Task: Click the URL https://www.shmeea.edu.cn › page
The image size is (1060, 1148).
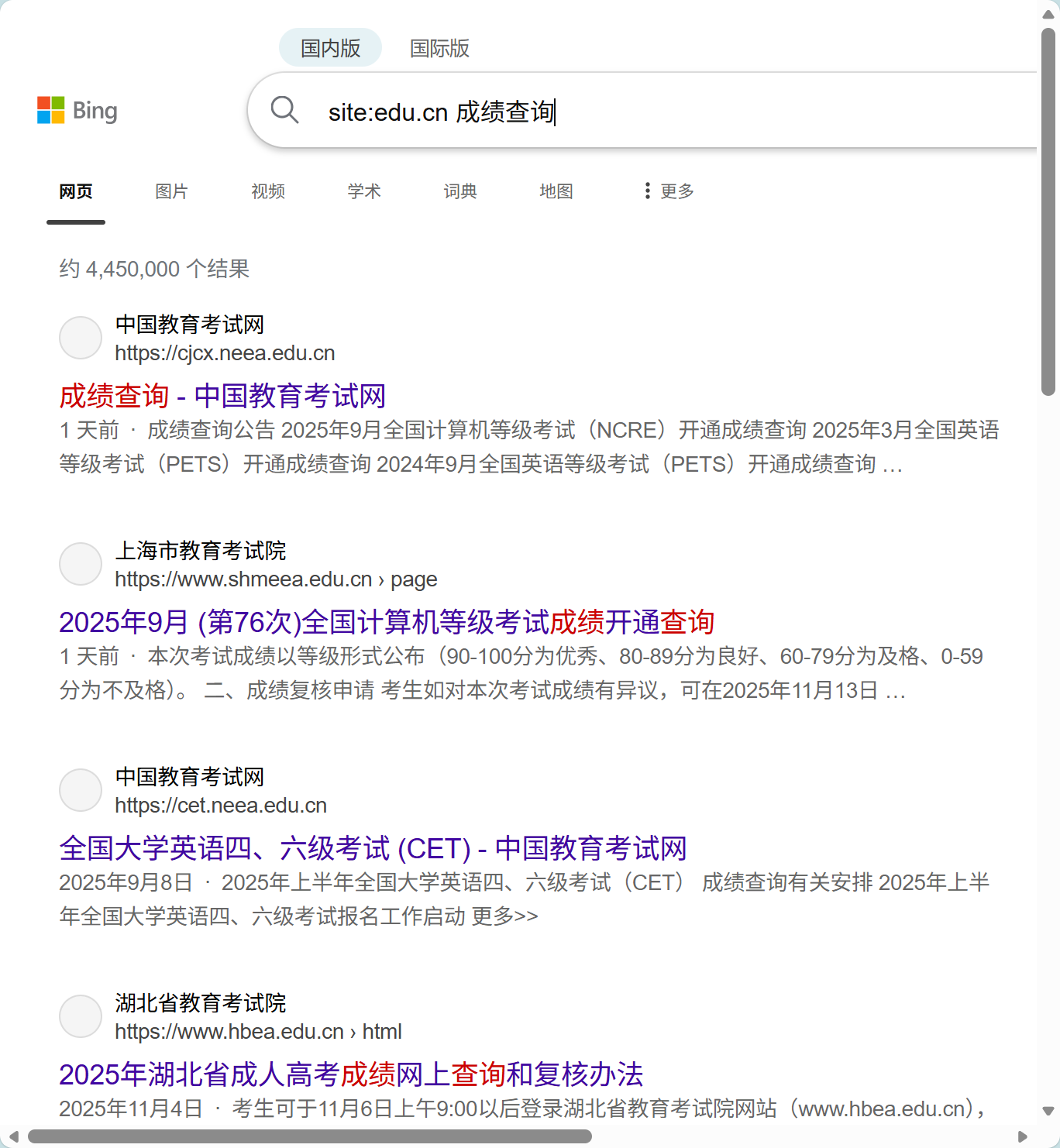Action: 276,579
